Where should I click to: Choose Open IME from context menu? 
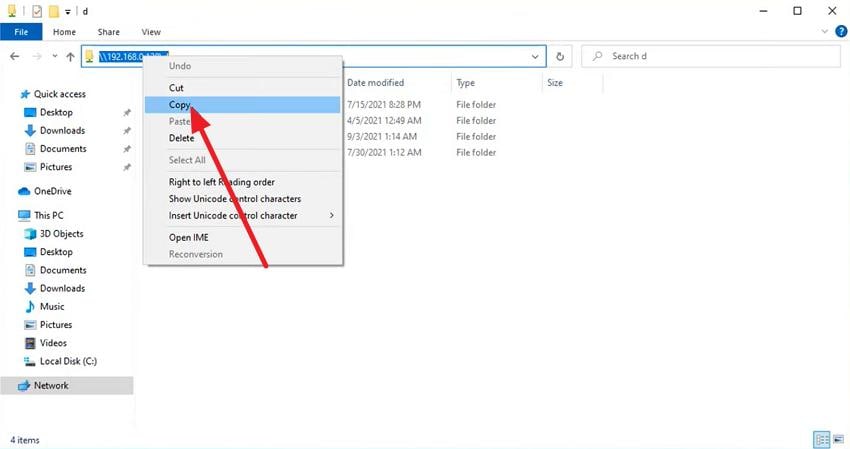point(243,238)
